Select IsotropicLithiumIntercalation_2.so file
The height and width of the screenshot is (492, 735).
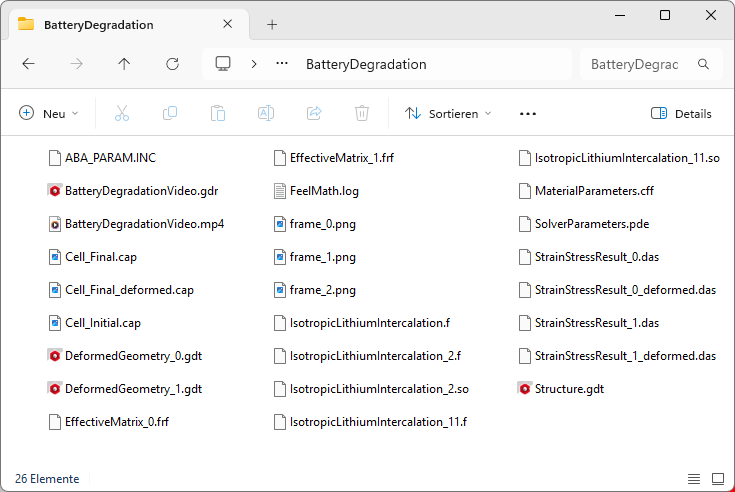pyautogui.click(x=371, y=389)
